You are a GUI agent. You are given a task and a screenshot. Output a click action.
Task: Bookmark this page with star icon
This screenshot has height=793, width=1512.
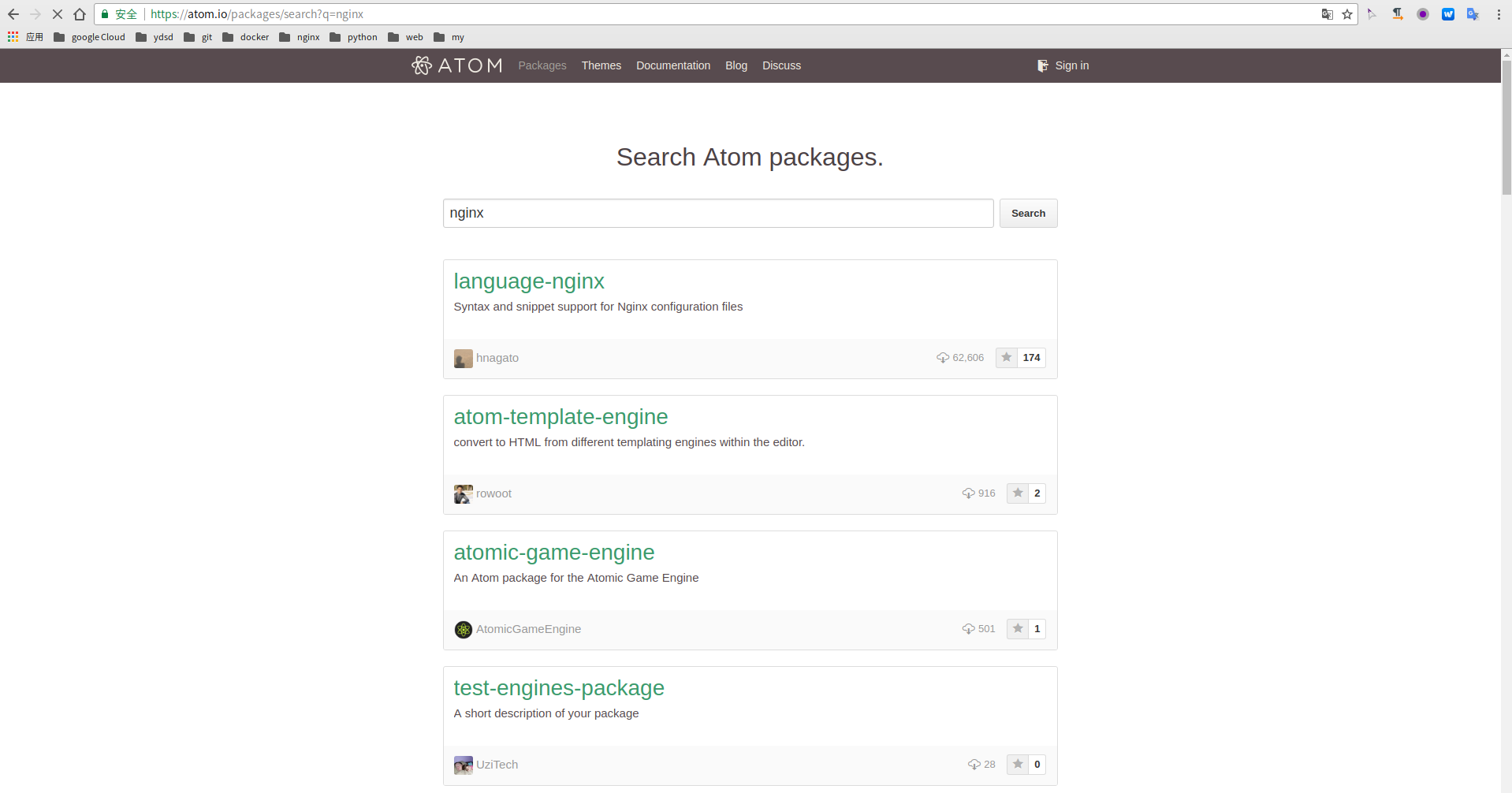coord(1347,14)
